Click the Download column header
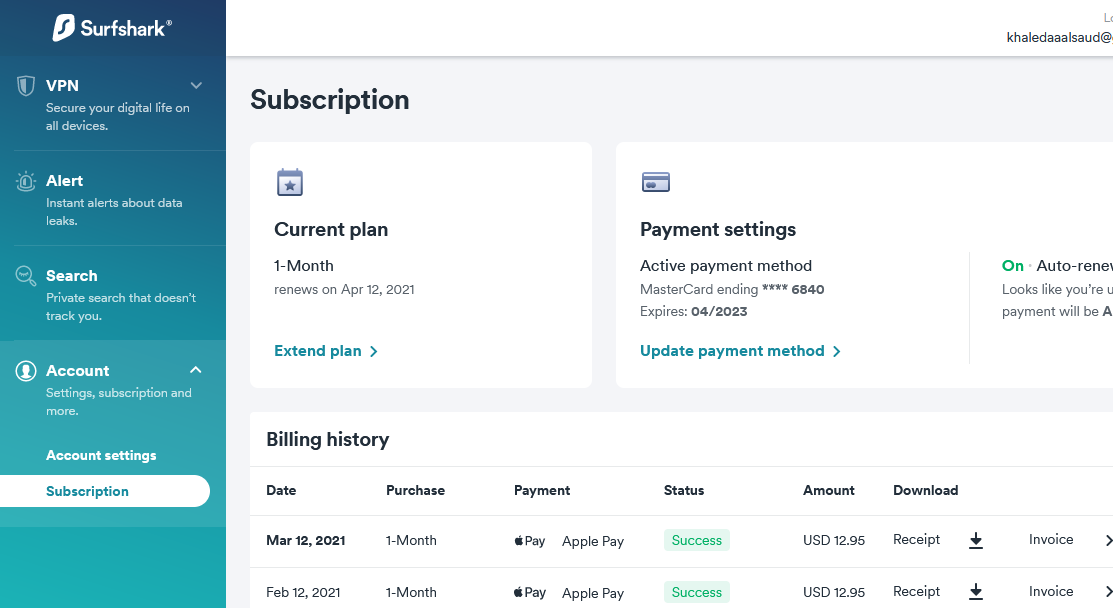 pos(926,490)
